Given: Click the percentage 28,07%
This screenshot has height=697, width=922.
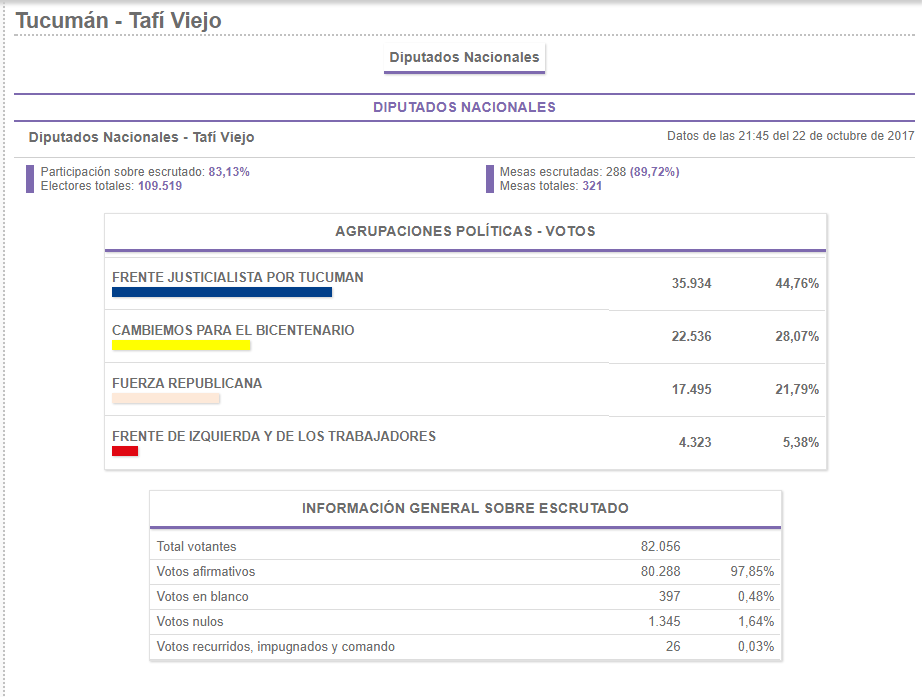Looking at the screenshot, I should coord(797,336).
